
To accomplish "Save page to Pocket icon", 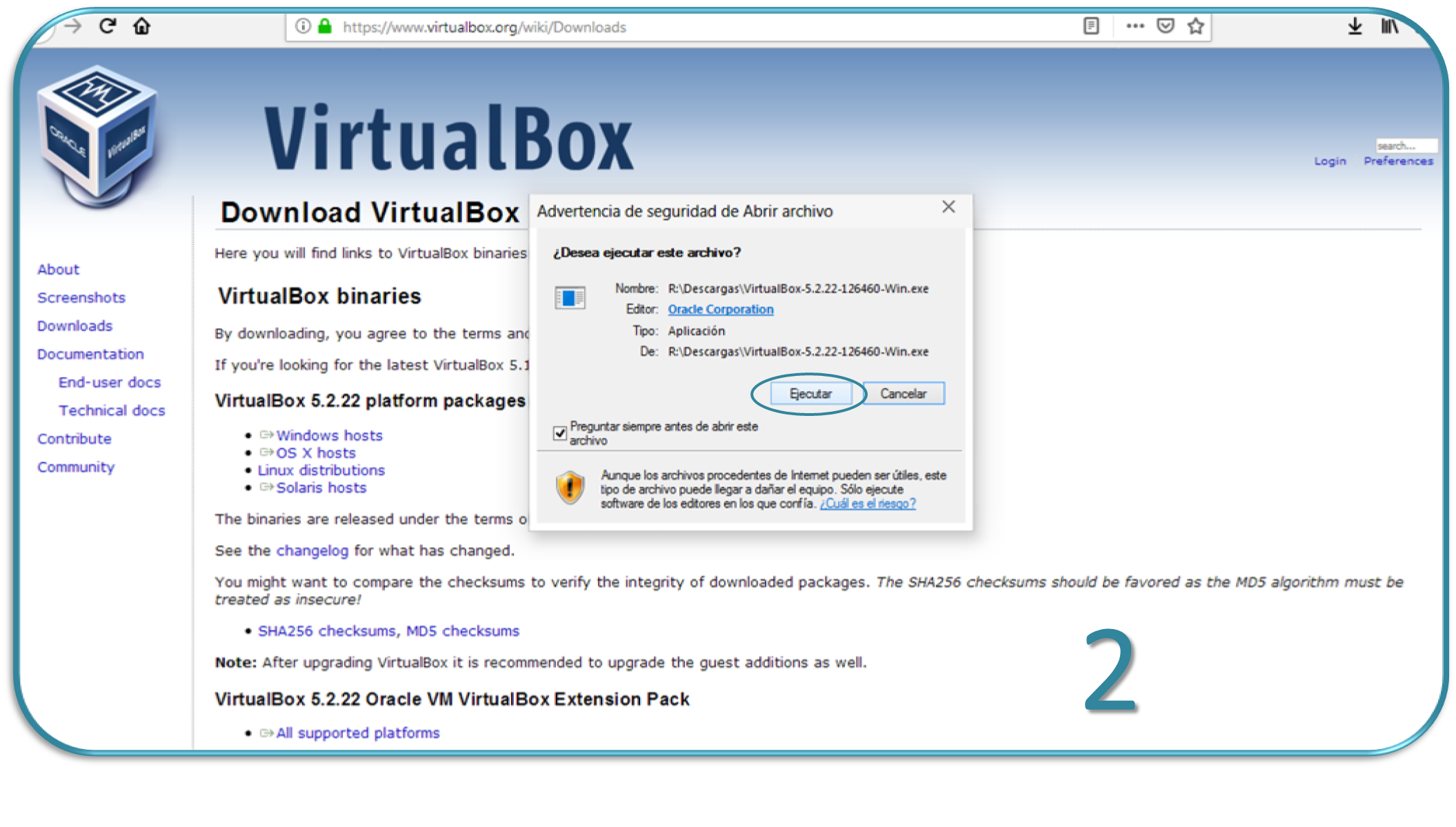I will click(1166, 26).
